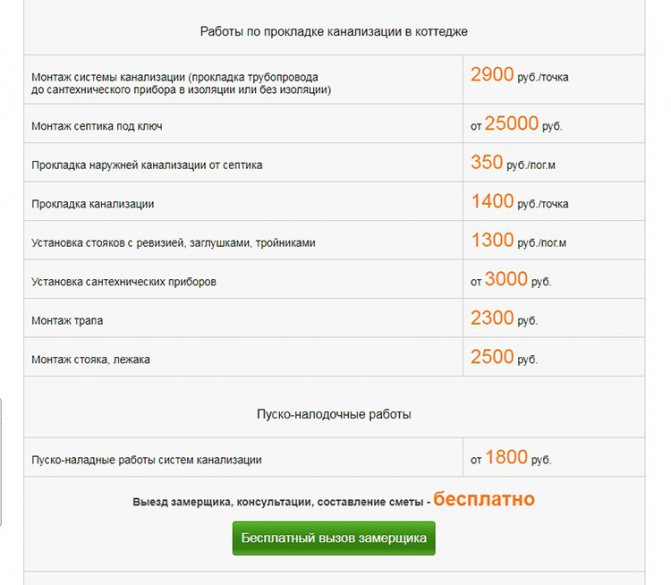Screen dimensions: 671x585
Task: Click the 2900 руб./точка price
Action: 520,75
